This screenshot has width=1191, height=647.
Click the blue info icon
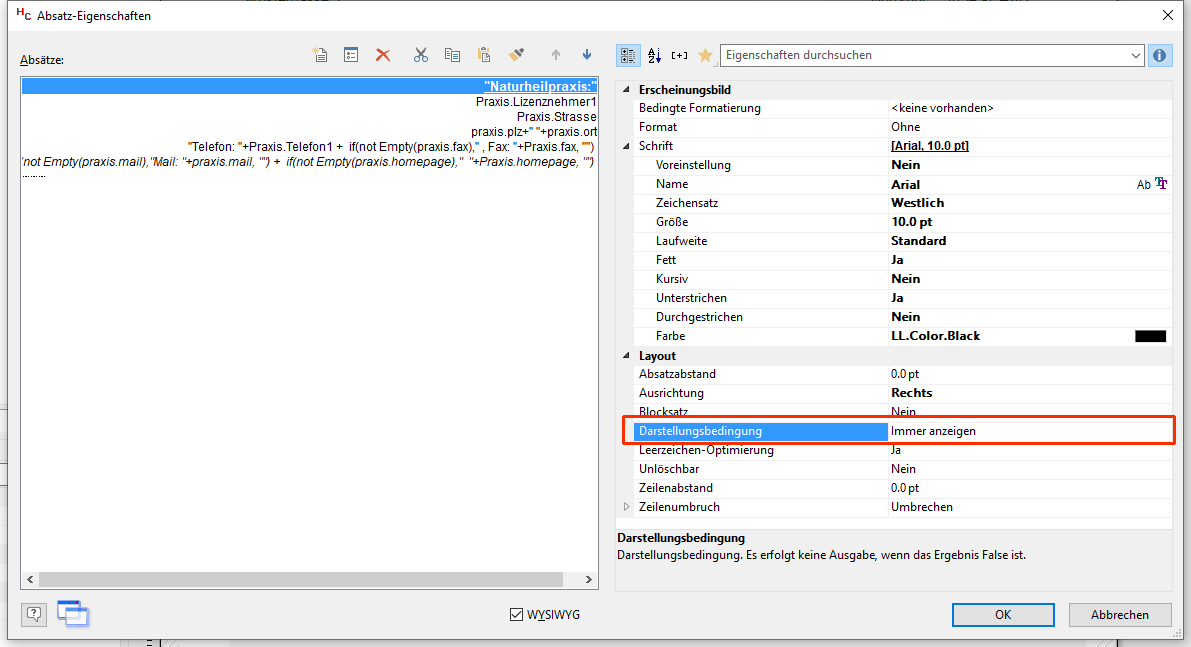pos(1160,56)
